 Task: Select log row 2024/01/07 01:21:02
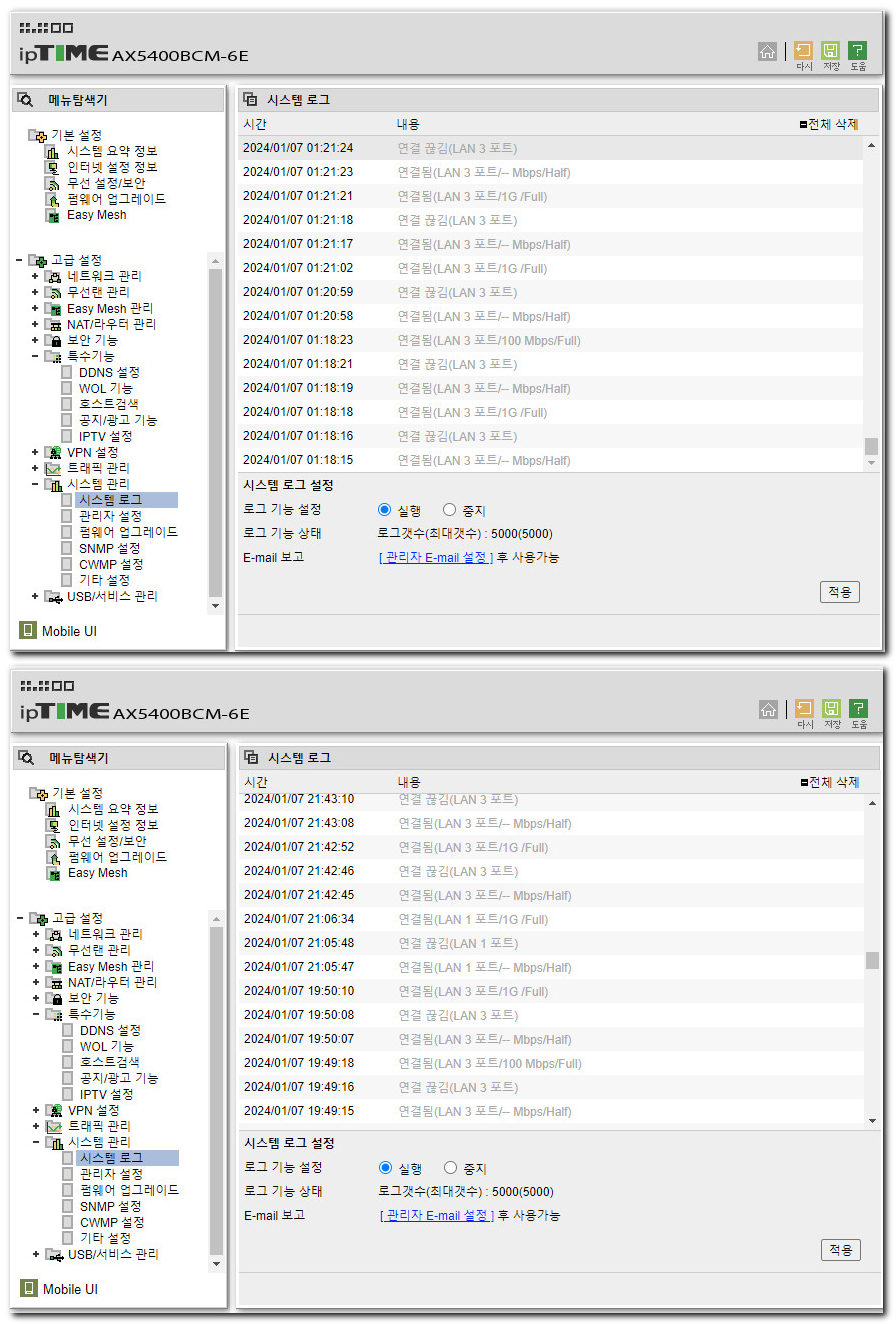click(x=550, y=268)
